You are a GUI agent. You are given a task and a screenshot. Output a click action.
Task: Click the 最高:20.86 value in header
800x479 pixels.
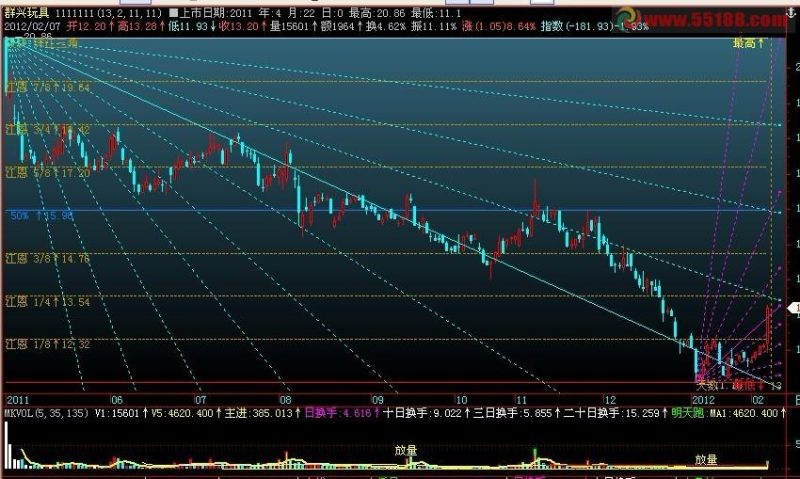pyautogui.click(x=377, y=13)
